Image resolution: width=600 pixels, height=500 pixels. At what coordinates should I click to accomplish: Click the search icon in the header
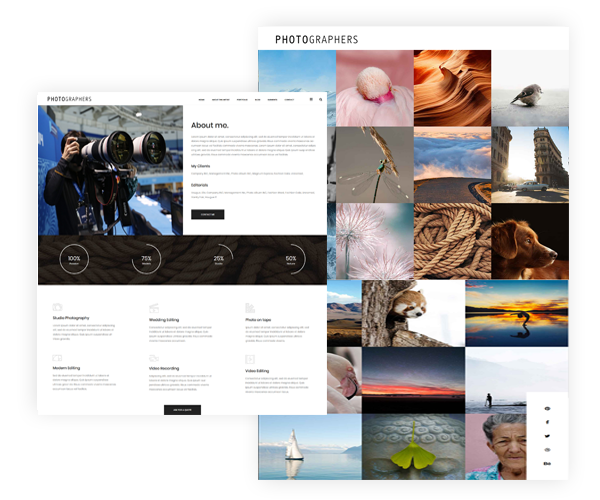pos(320,100)
